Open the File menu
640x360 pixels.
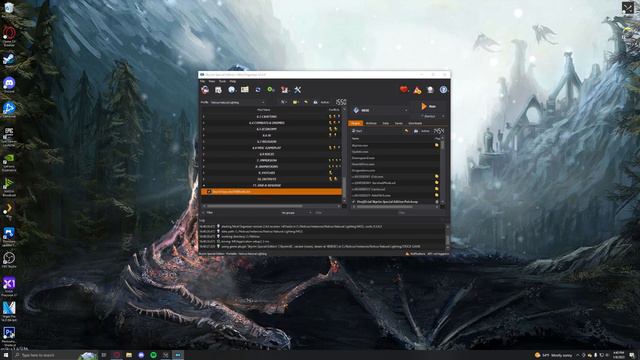pos(202,82)
